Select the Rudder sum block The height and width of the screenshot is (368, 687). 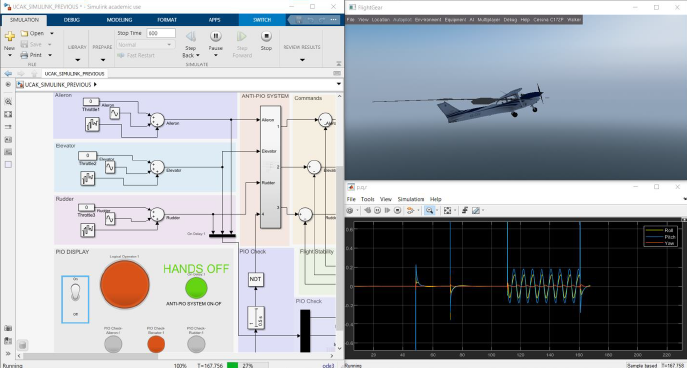click(x=157, y=214)
